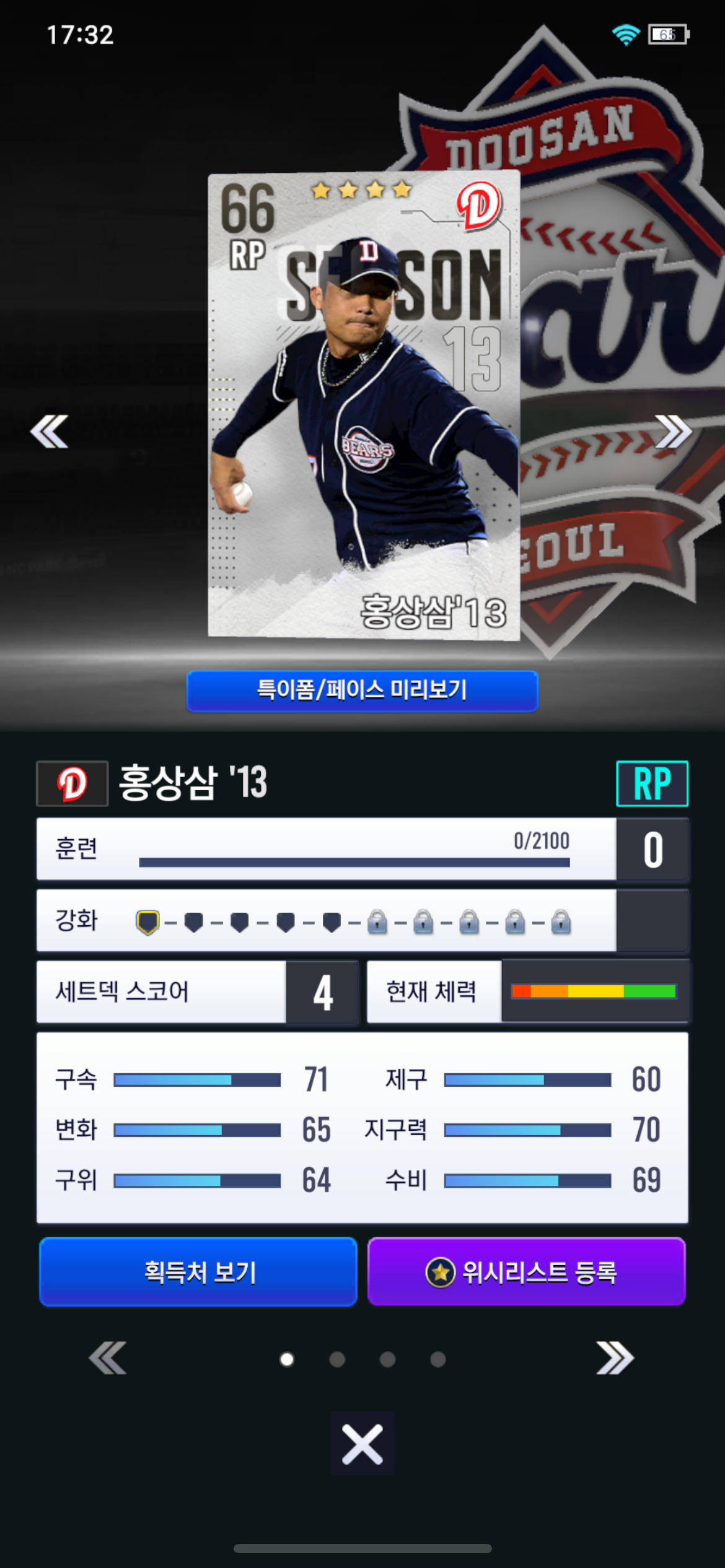Tap the first locked enhancement padlock icon
The image size is (725, 1568).
377,922
